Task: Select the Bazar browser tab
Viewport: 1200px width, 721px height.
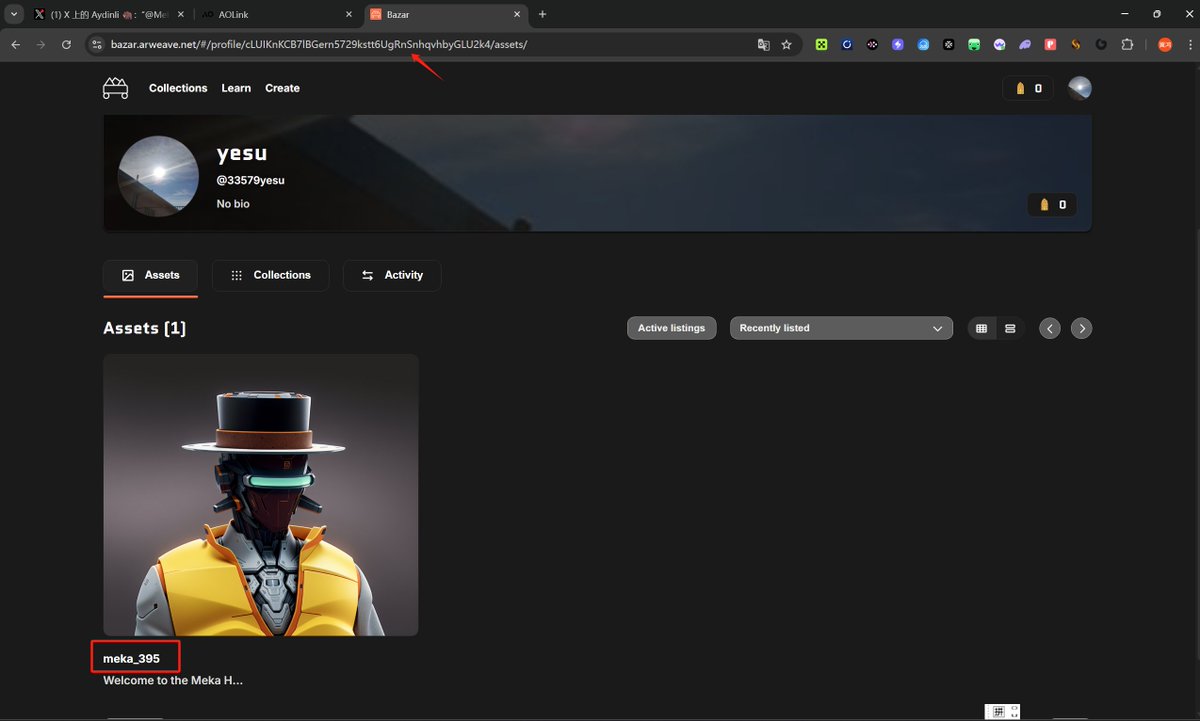Action: [444, 15]
